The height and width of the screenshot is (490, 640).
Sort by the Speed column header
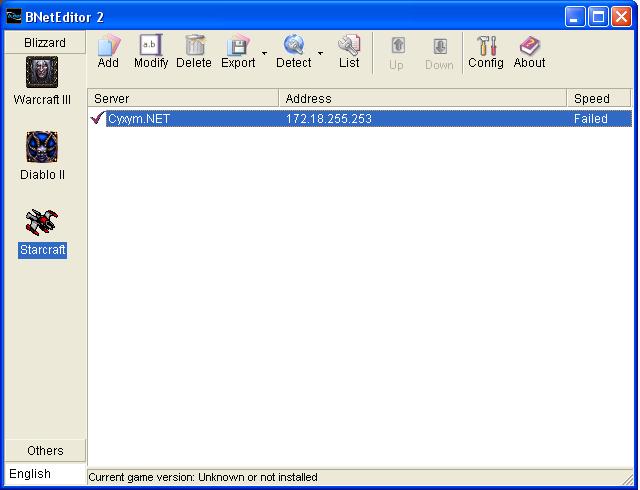pos(599,98)
